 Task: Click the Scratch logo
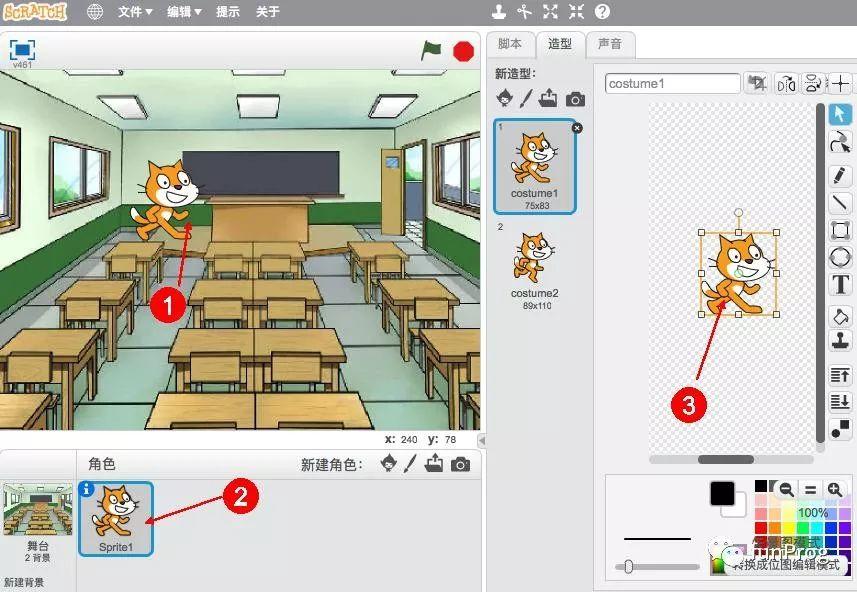pos(35,11)
